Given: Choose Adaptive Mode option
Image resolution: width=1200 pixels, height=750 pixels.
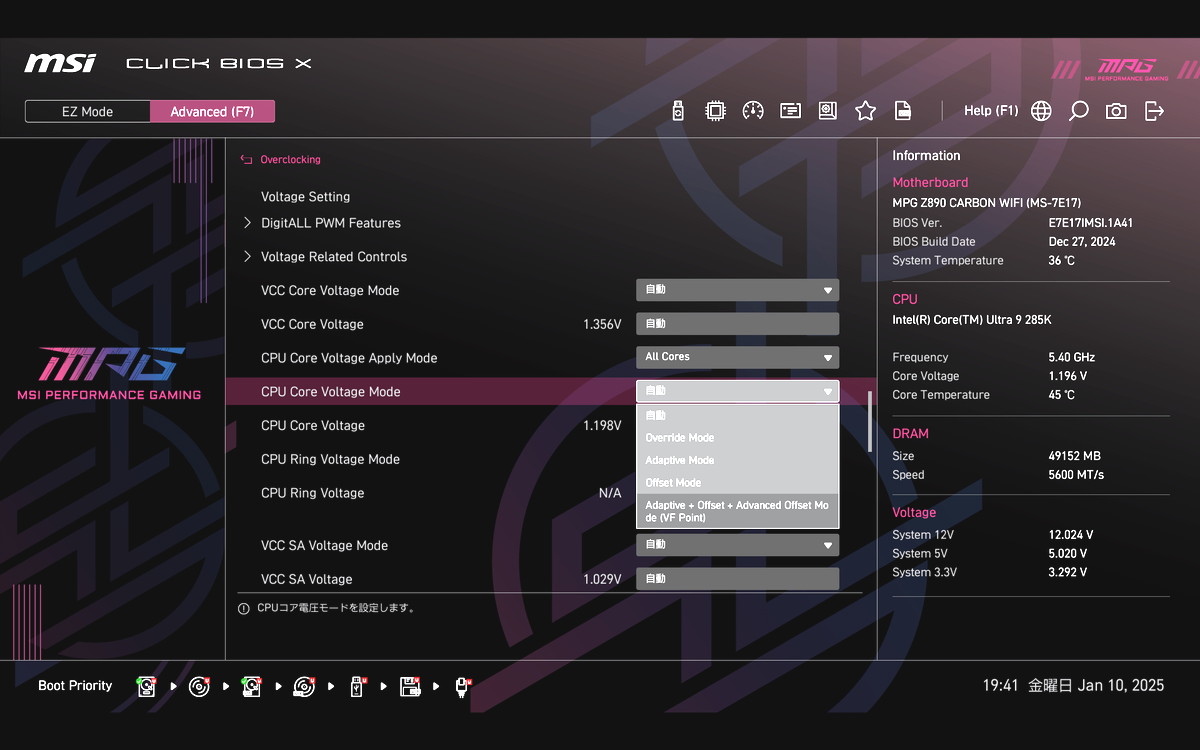Looking at the screenshot, I should [x=737, y=460].
